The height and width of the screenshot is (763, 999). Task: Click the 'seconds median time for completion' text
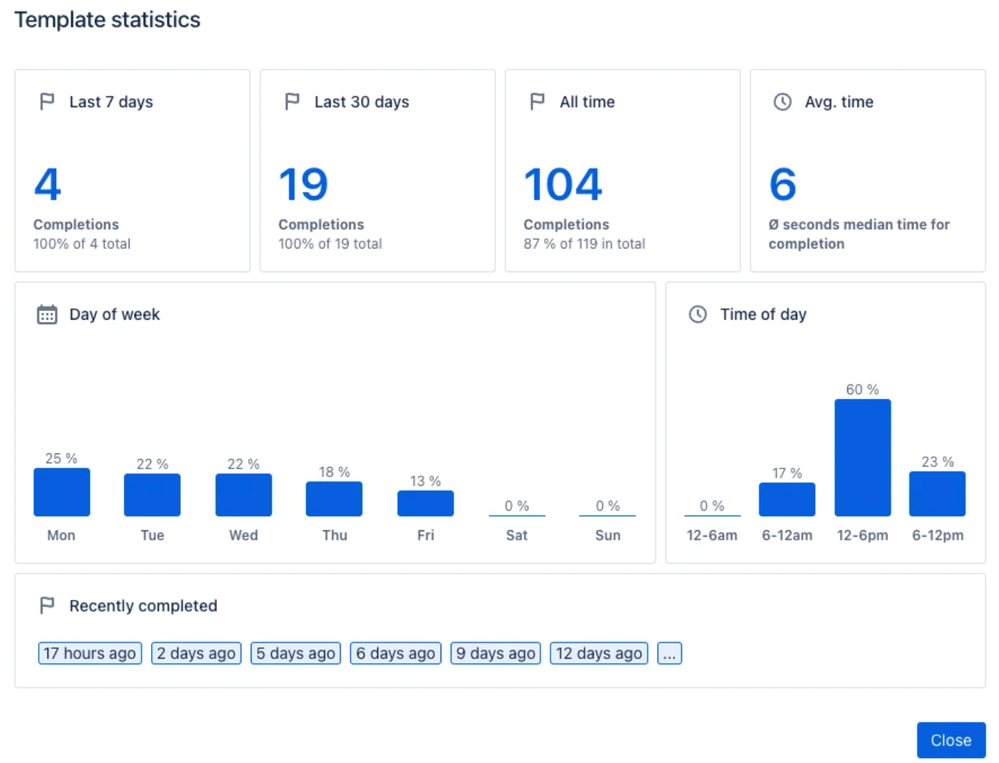tap(859, 234)
